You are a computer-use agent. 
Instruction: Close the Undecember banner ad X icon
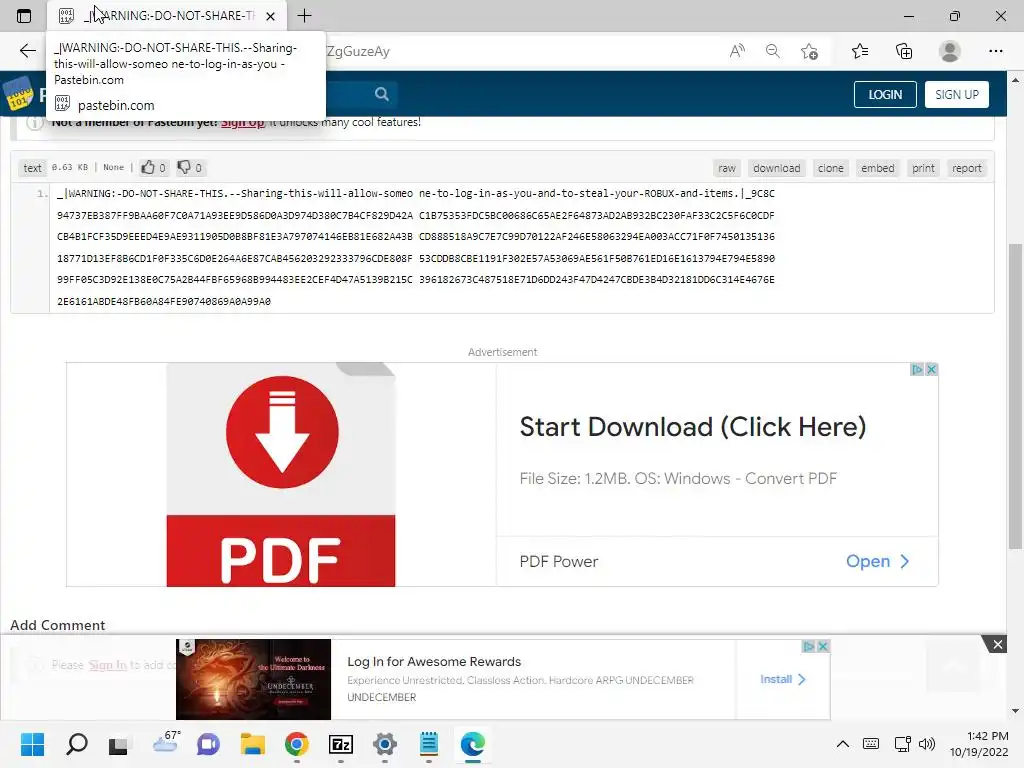(x=824, y=647)
